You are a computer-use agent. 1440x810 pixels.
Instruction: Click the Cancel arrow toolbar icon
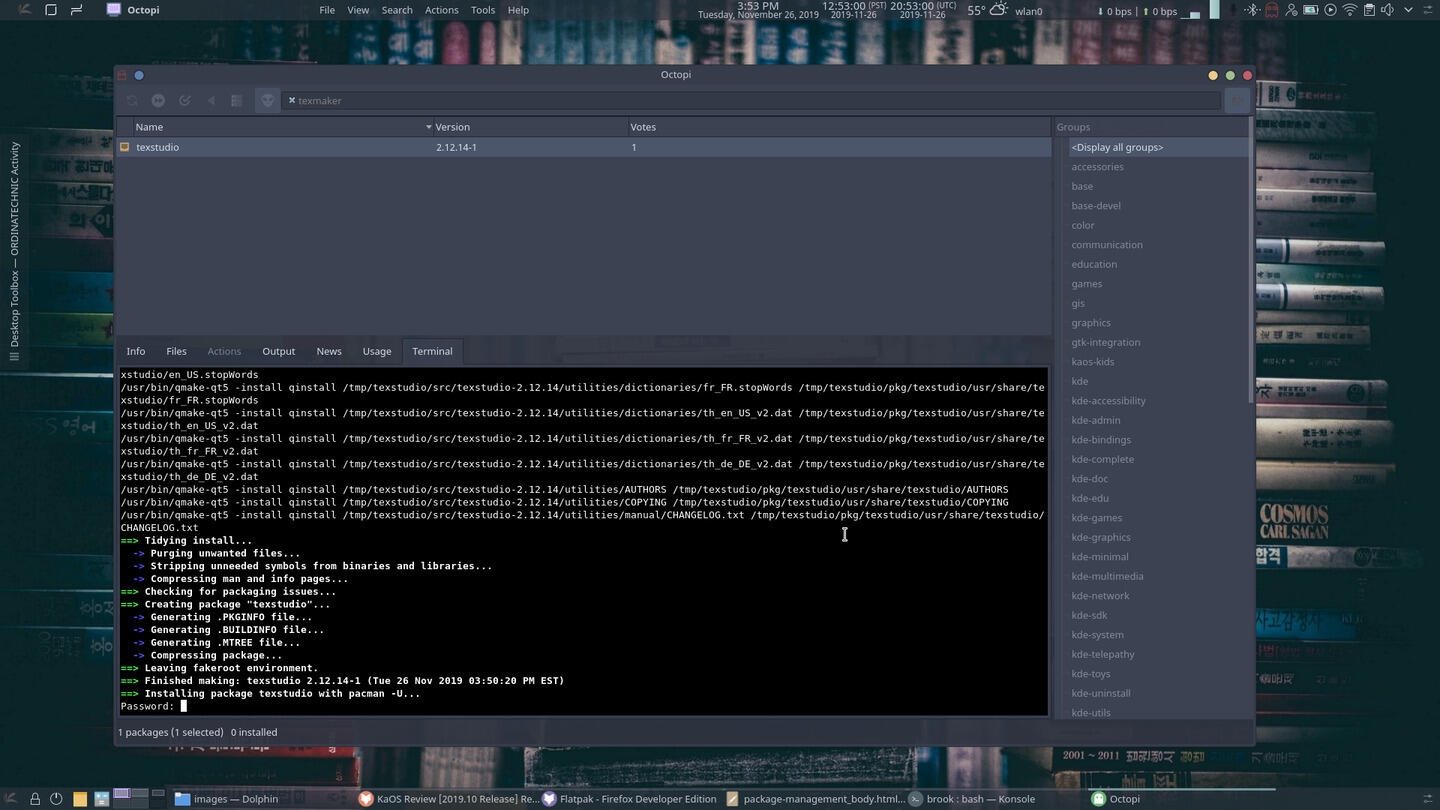(211, 100)
